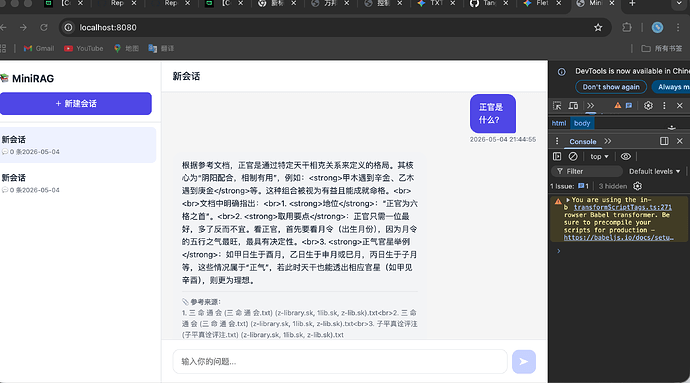The height and width of the screenshot is (383, 690).
Task: Reload the localhost:8080 page
Action: coord(44,27)
